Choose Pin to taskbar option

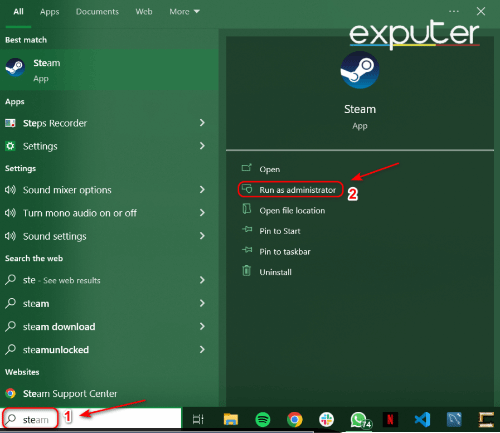[x=285, y=251]
